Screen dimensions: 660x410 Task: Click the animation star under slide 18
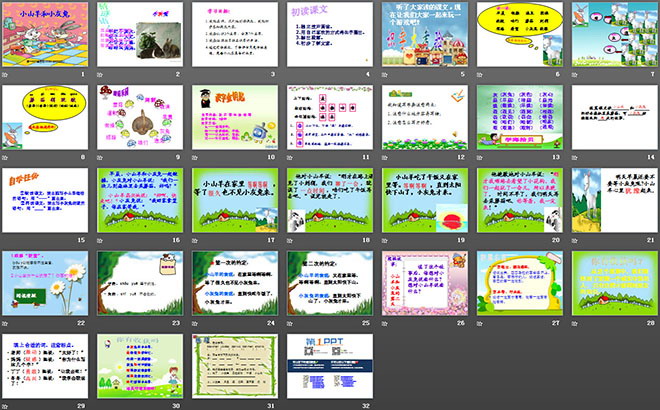point(290,240)
